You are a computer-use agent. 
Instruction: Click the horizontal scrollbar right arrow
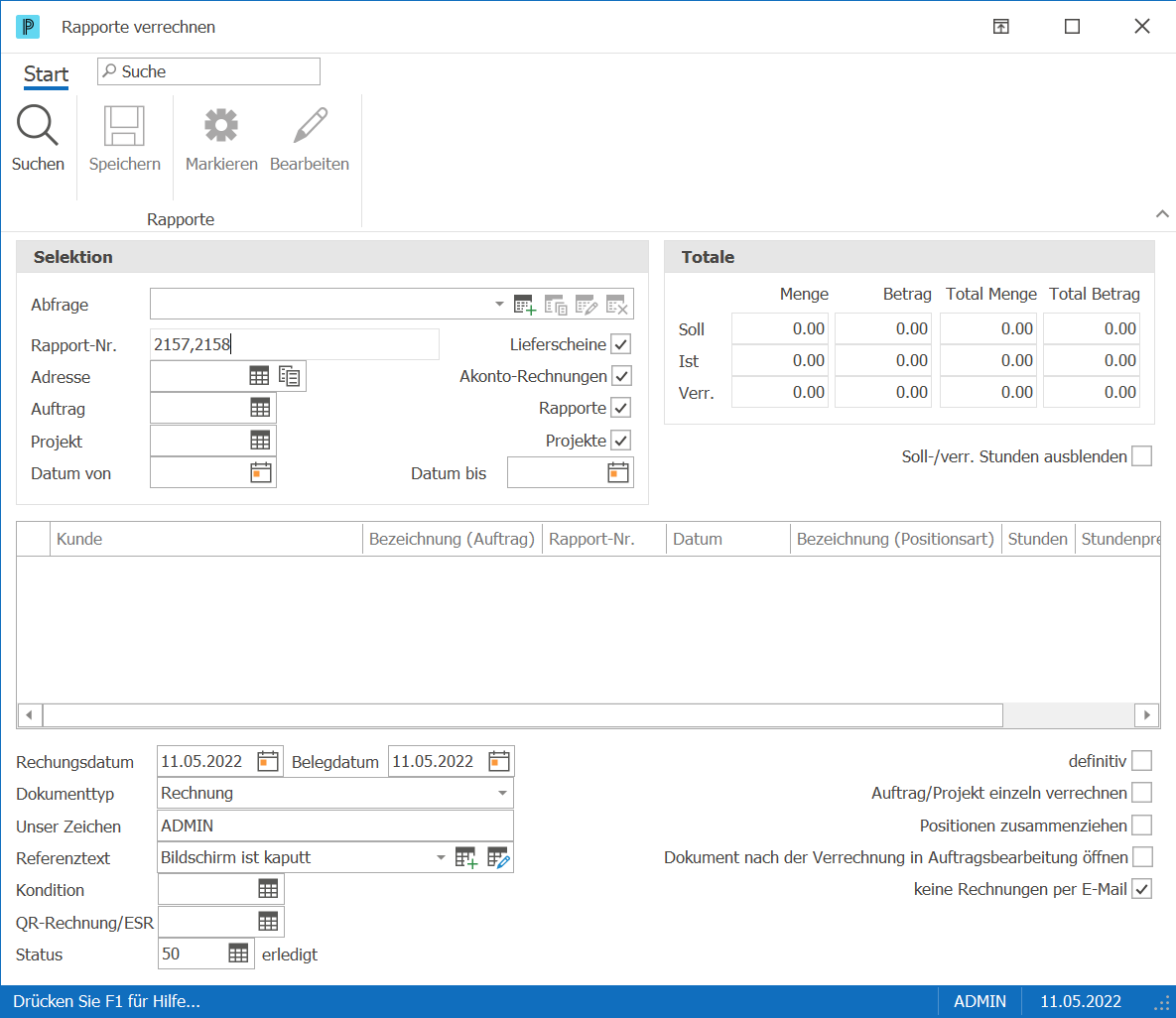click(1147, 715)
